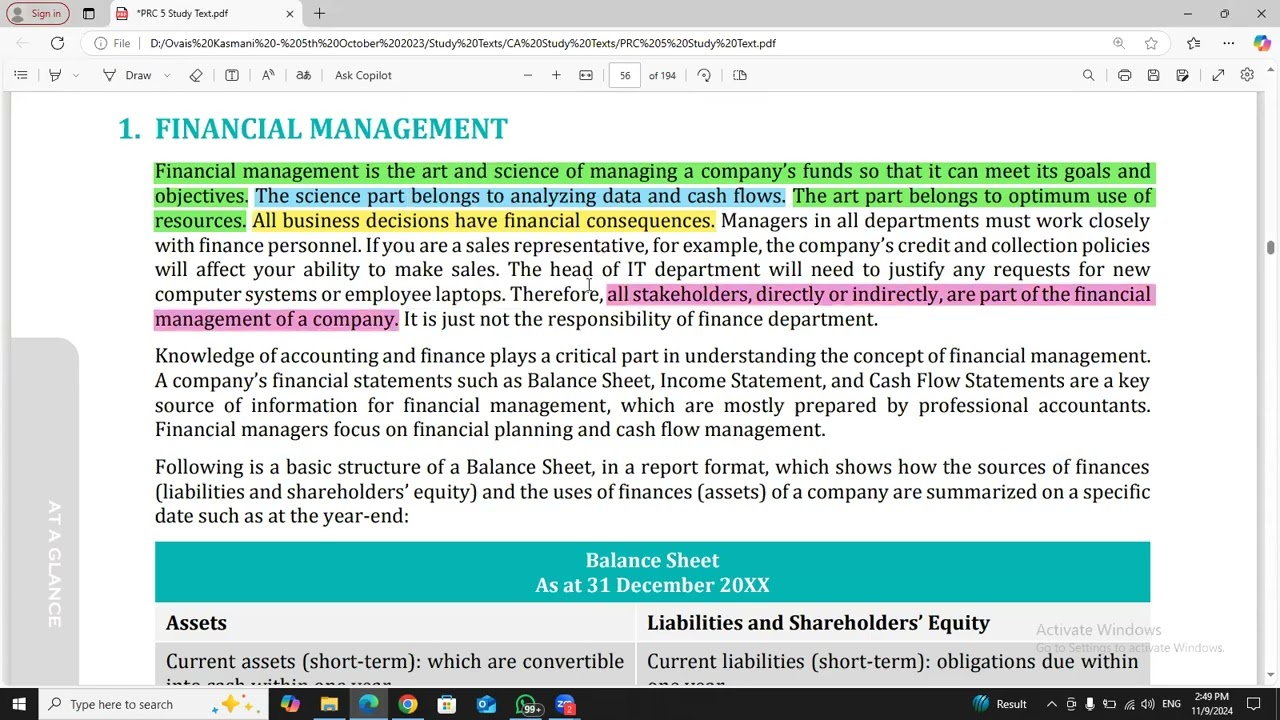Activate the Draw tool
Screen dimensions: 1280x720
click(128, 75)
